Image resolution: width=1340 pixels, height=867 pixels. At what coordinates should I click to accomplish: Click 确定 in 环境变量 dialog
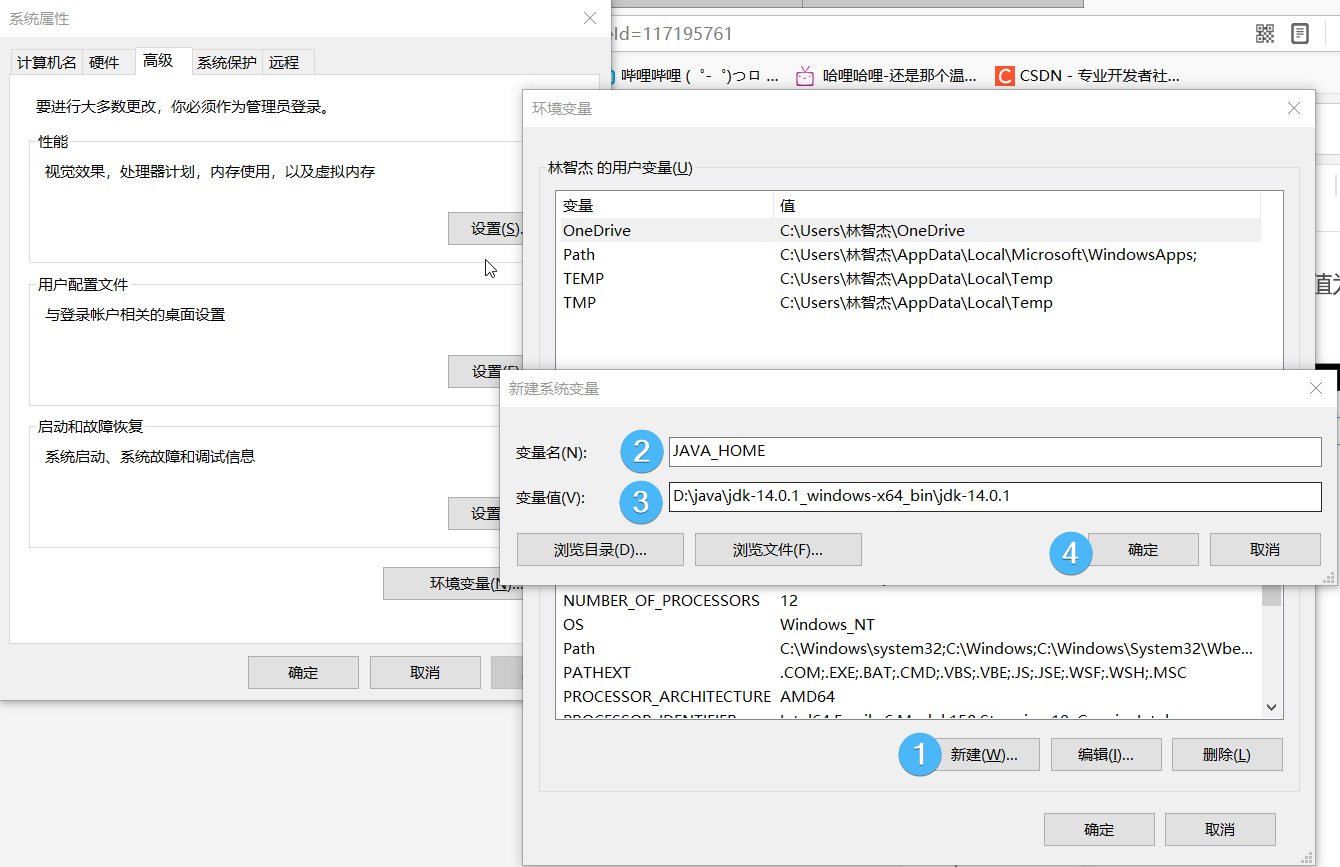pos(1099,829)
